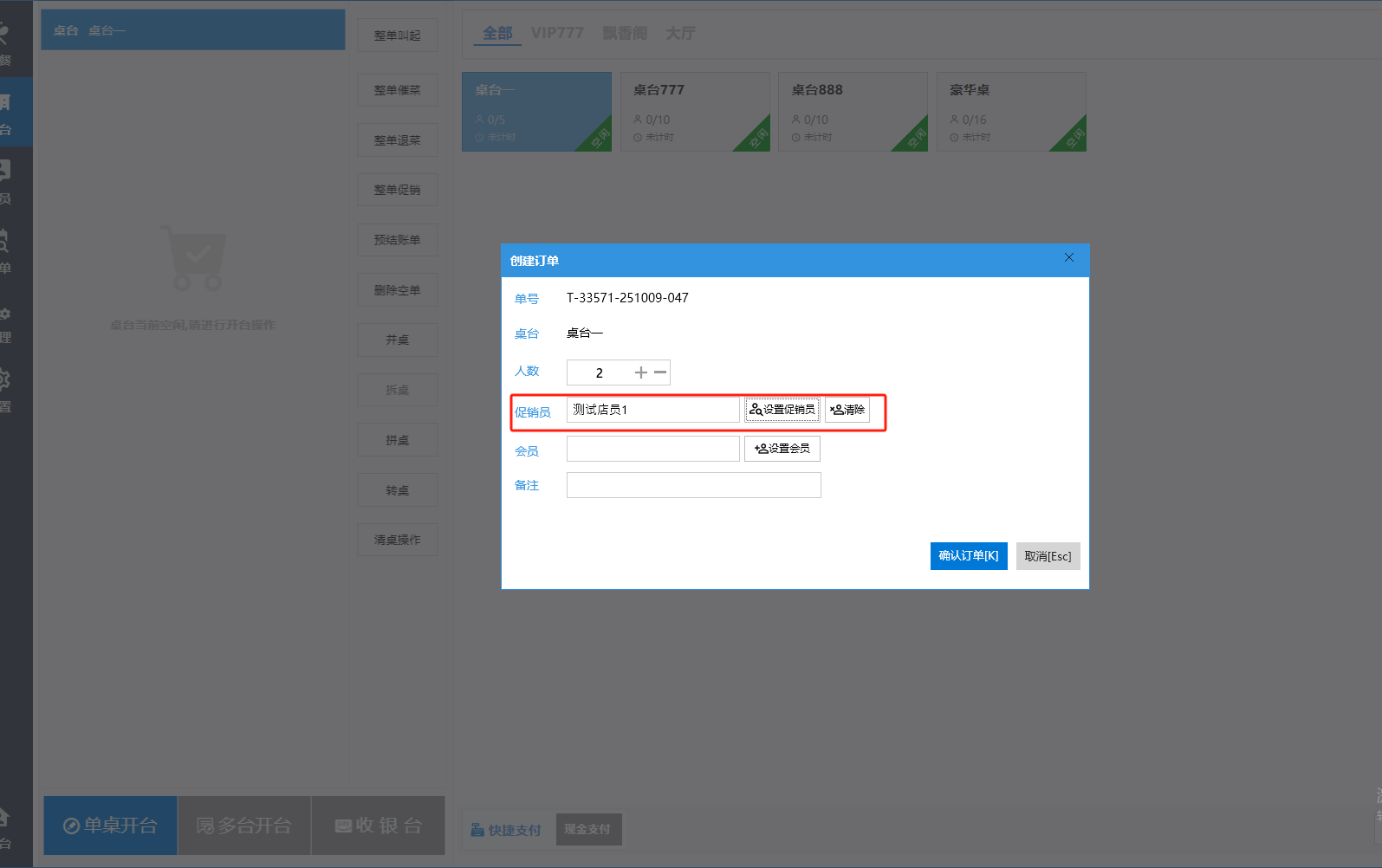Click the 促销员 field showing 测试店员1
The height and width of the screenshot is (868, 1382).
(652, 410)
